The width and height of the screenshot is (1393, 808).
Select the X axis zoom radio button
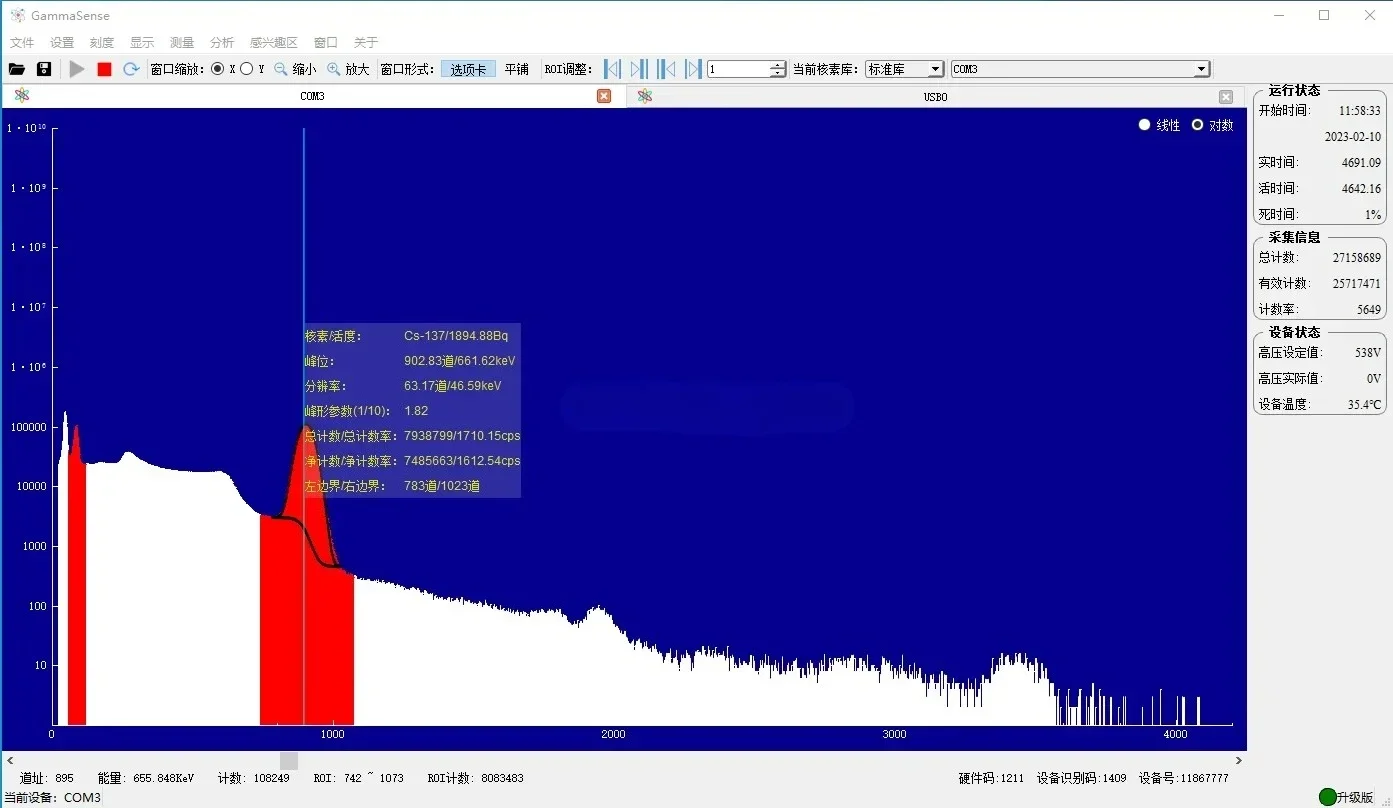click(218, 69)
